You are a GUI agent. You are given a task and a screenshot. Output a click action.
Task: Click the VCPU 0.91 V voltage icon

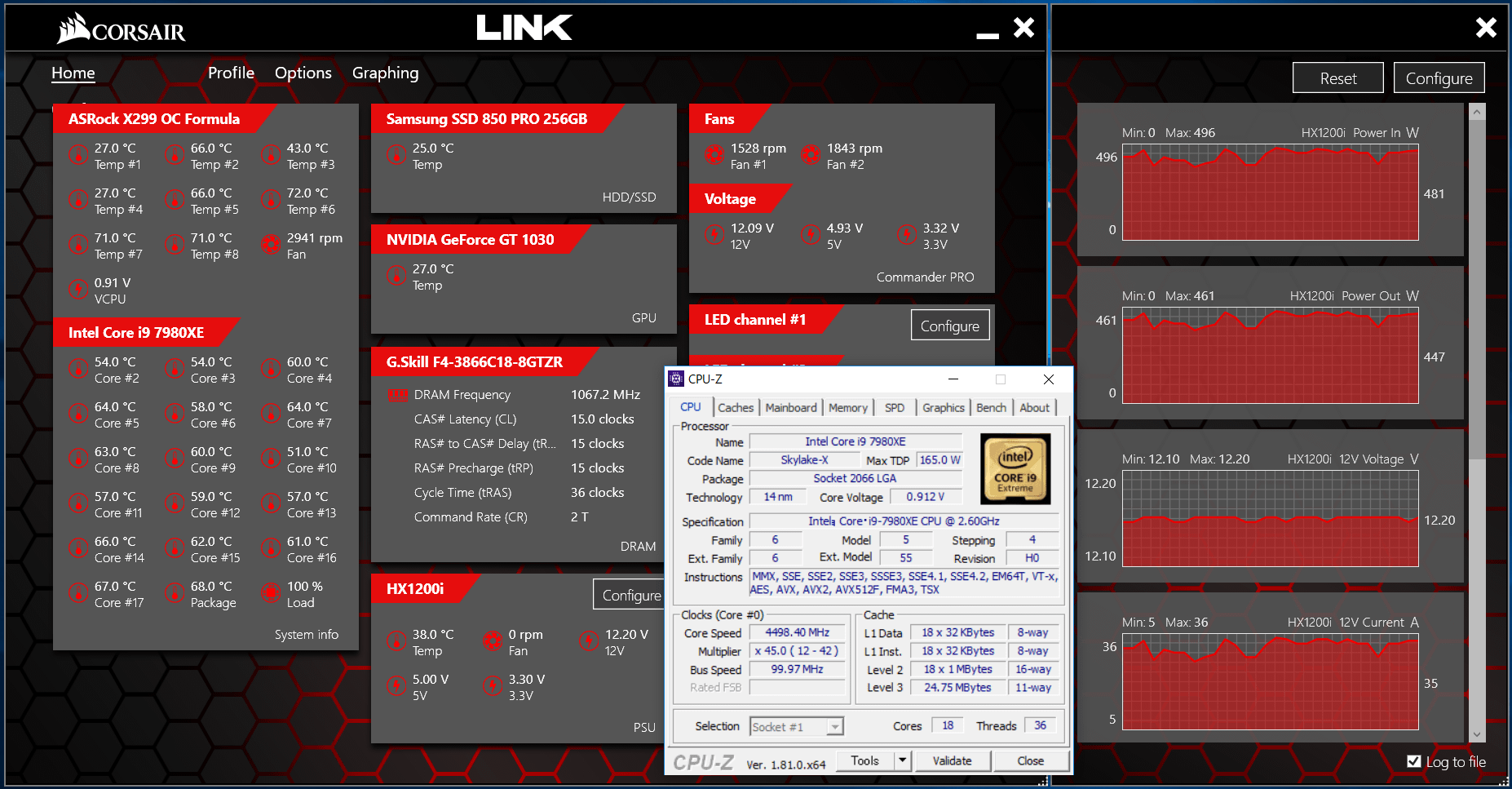pos(77,289)
